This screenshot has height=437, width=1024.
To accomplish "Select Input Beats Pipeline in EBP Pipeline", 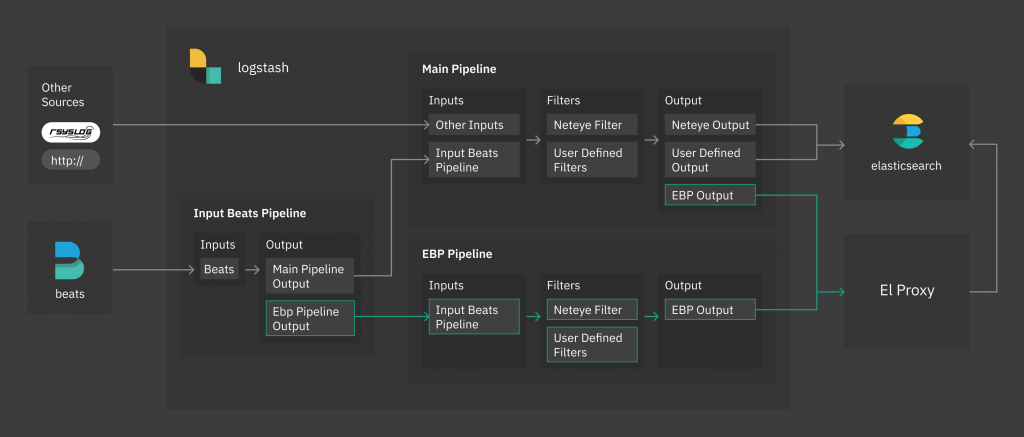I will [474, 317].
